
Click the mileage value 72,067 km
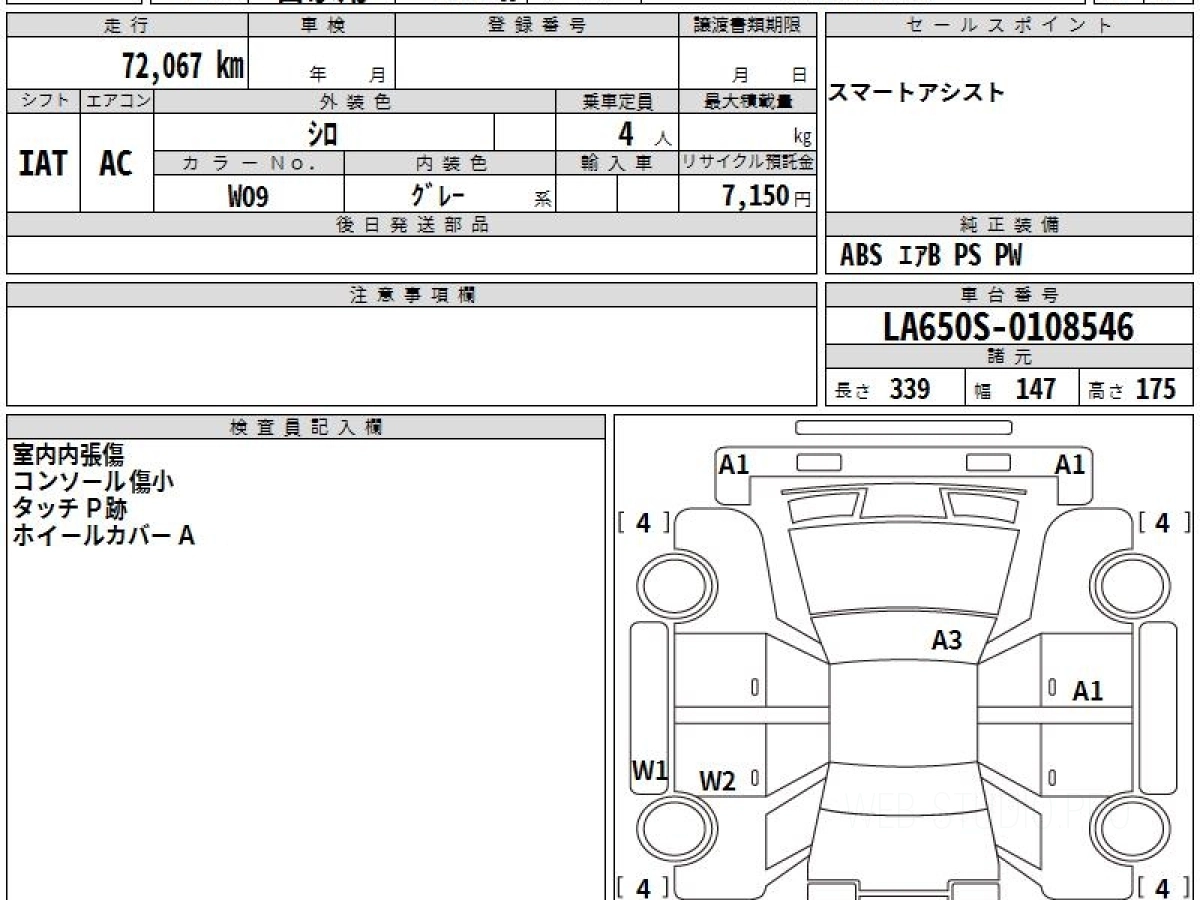183,66
